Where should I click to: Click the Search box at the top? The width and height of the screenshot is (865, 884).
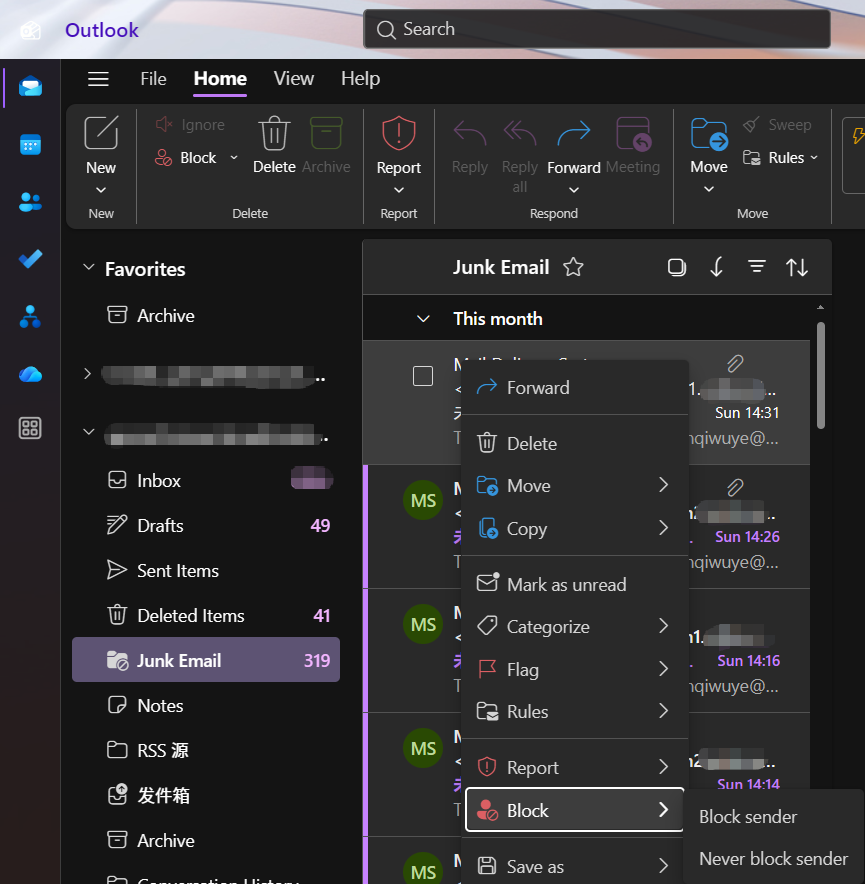pos(596,29)
